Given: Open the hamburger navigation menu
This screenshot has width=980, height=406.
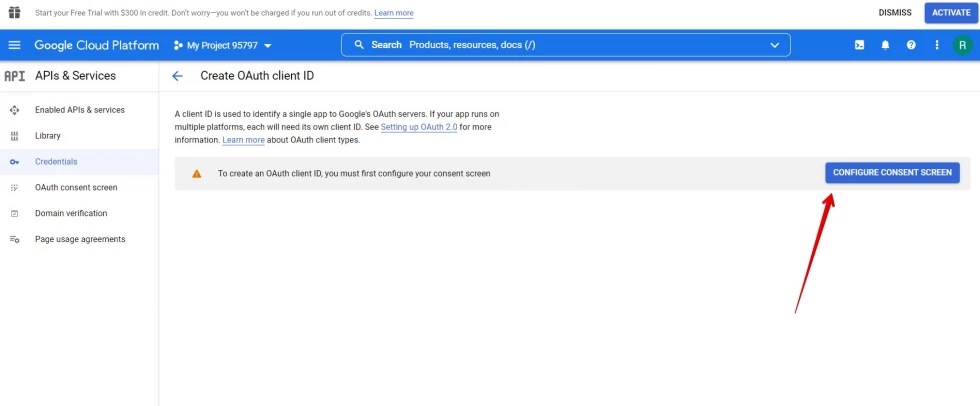Looking at the screenshot, I should 14,45.
